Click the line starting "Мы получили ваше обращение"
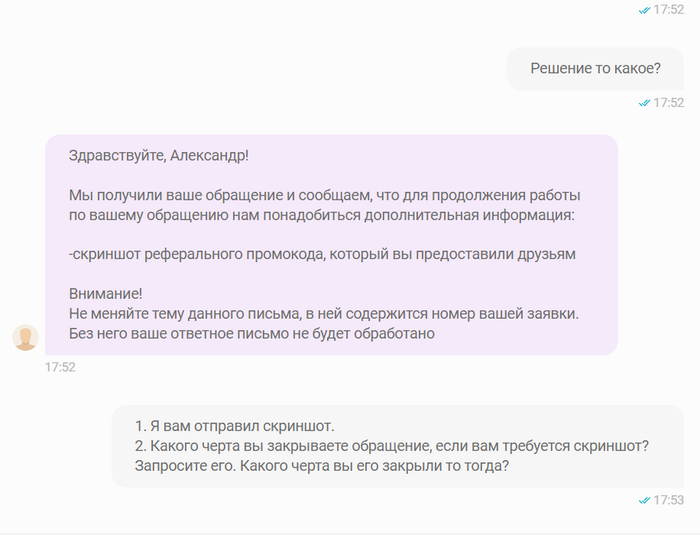Screen dimensions: 700x535 click(324, 195)
